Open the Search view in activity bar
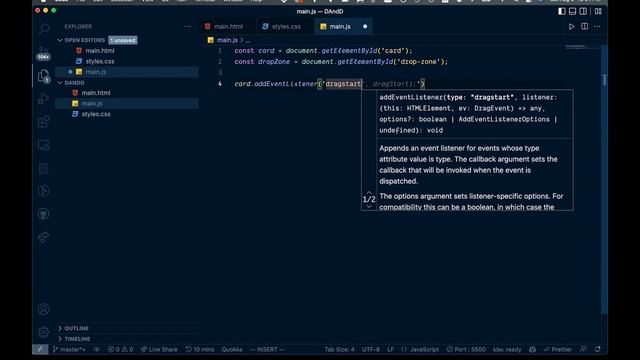This screenshot has width=640, height=360. click(44, 29)
